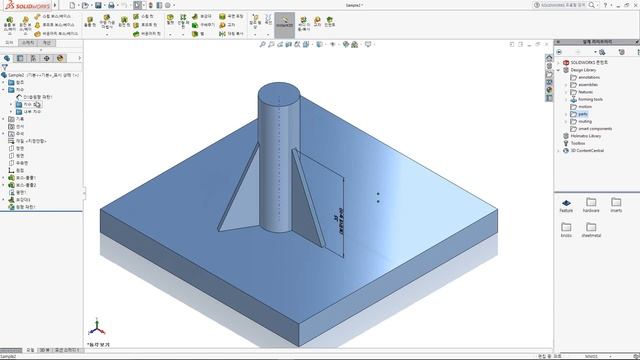Choose the Swept Boss/Base tool
Image resolution: width=640 pixels, height=360 pixels.
(x=53, y=16)
